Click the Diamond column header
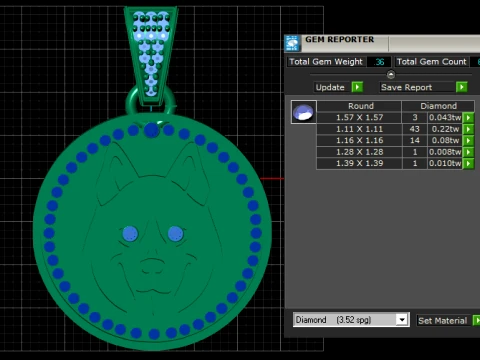Screen dimensions: 480x360 (x=438, y=106)
